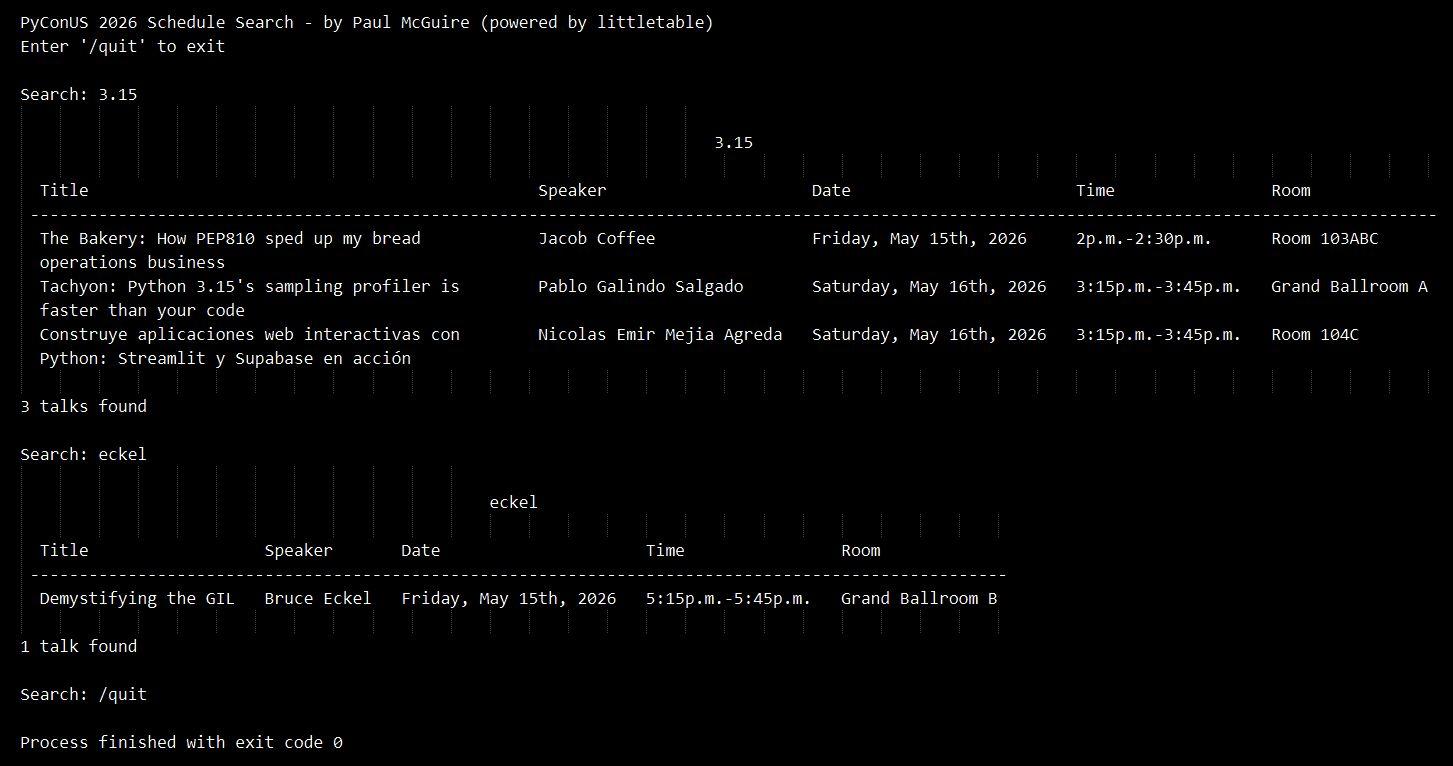The width and height of the screenshot is (1453, 766).
Task: Select the "Bruce Eckel" speaker cell
Action: pos(317,598)
